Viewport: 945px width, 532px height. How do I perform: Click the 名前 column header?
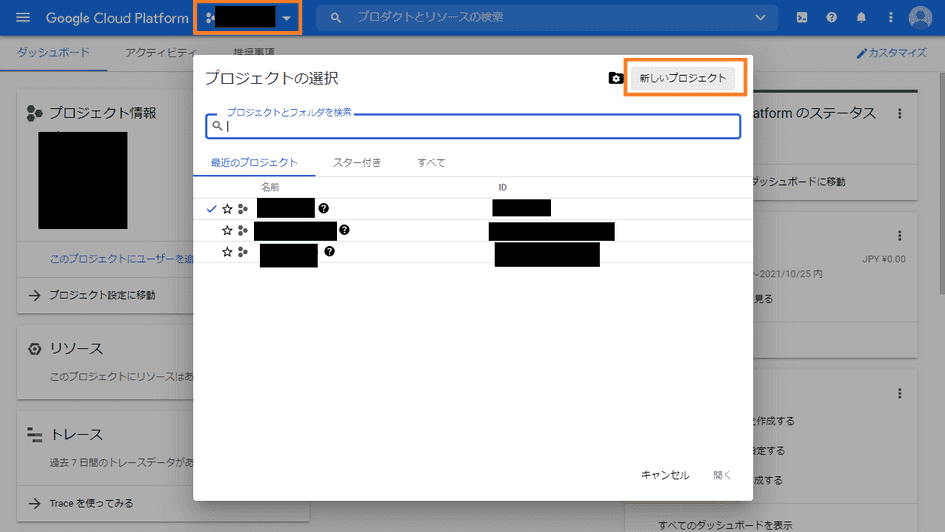click(x=270, y=187)
